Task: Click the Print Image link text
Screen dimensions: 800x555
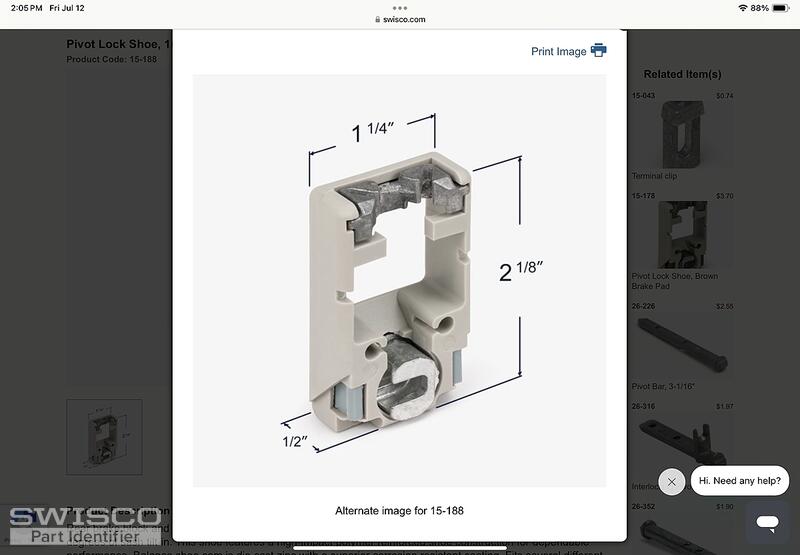Action: 559,52
